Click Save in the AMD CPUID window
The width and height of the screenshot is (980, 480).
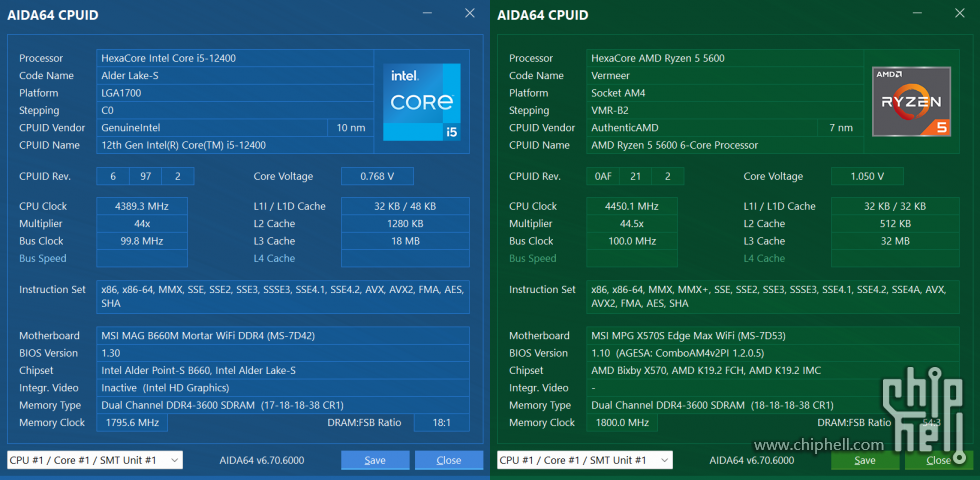[x=865, y=460]
